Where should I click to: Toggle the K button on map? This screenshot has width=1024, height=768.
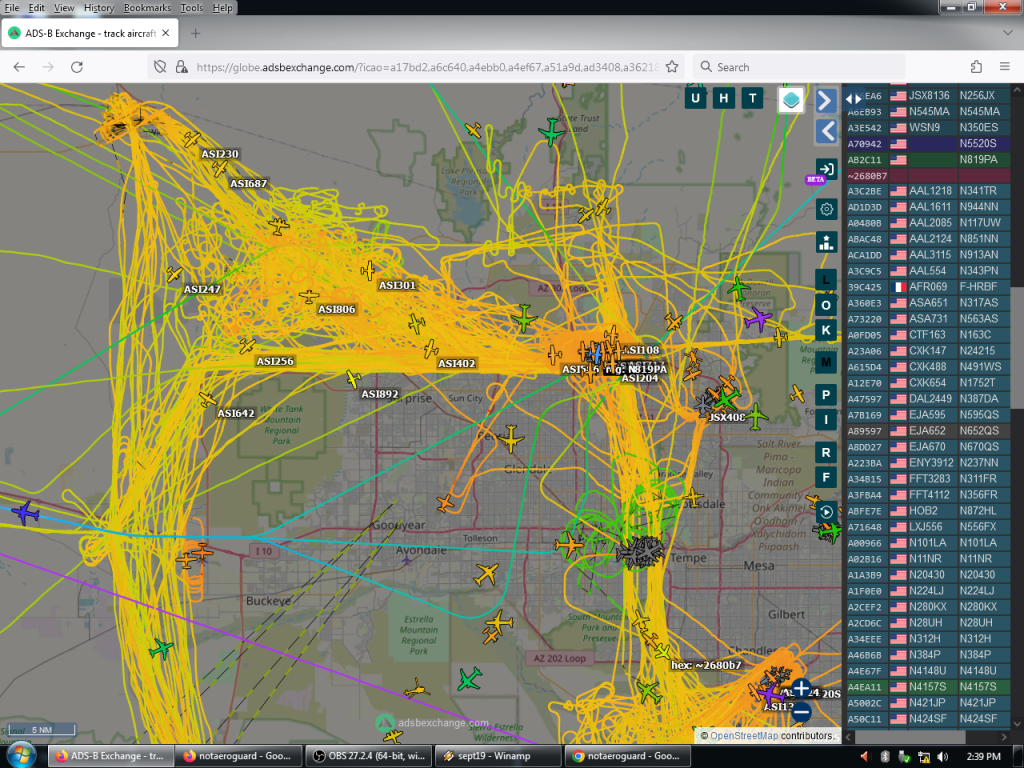(826, 330)
